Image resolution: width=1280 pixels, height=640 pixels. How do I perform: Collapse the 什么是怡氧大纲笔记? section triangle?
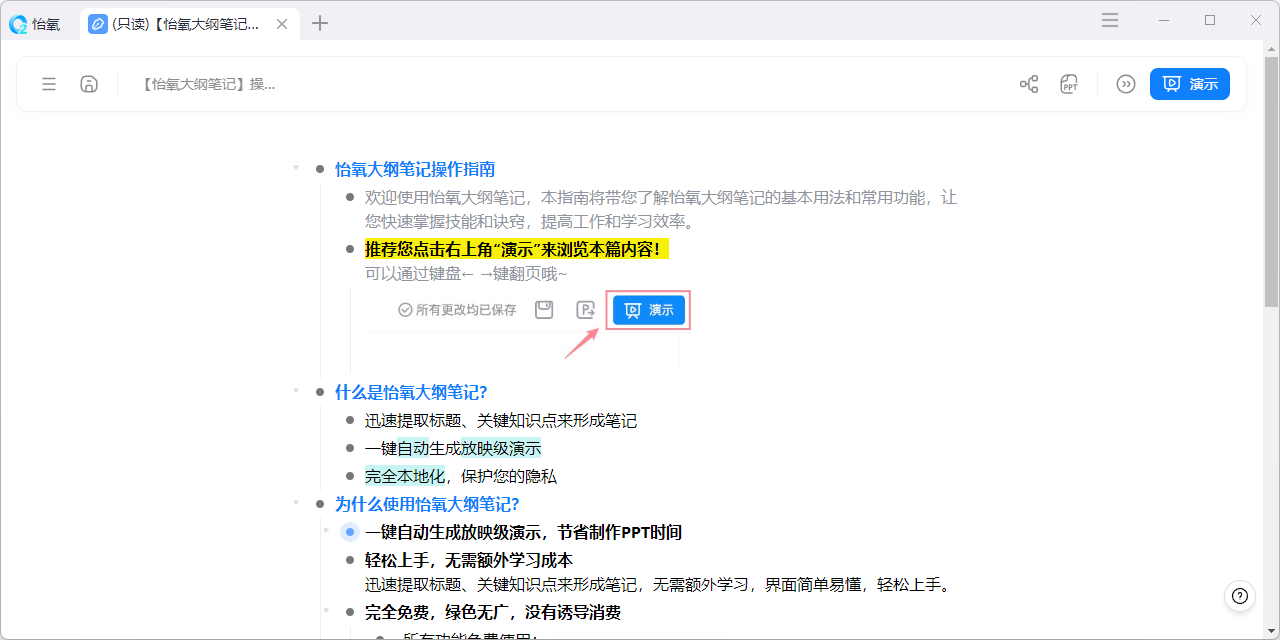point(296,391)
